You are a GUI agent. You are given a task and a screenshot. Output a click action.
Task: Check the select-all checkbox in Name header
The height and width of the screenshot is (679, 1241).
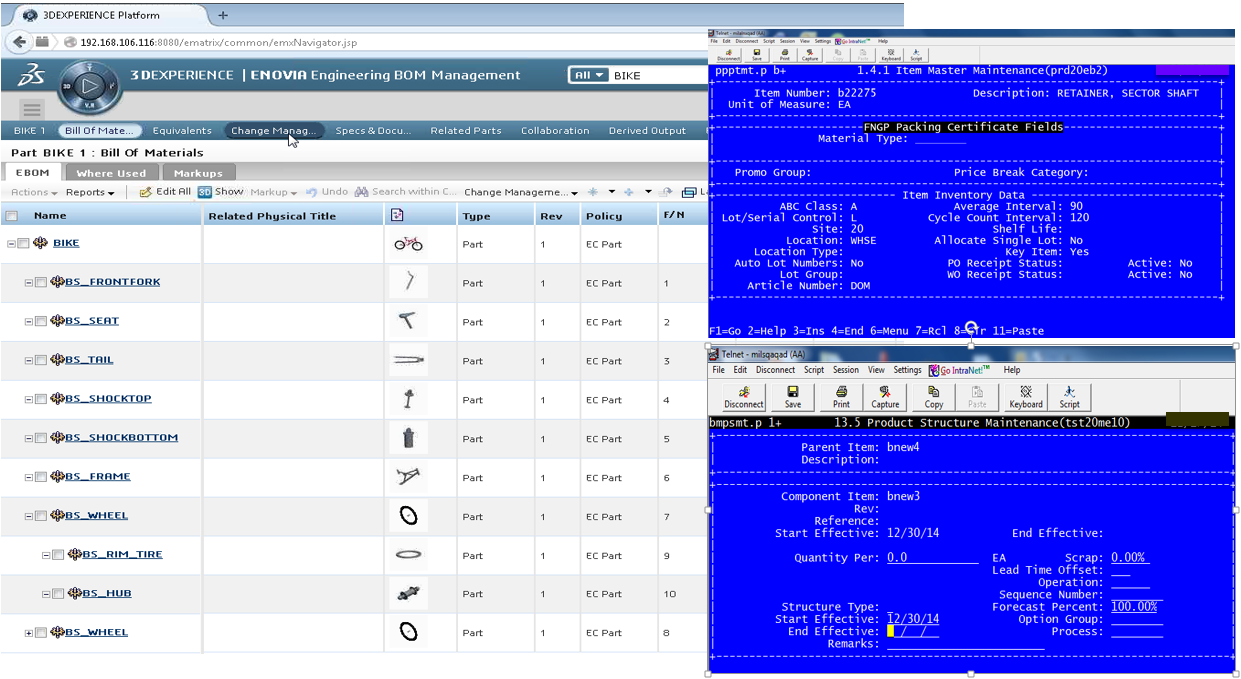[x=11, y=216]
